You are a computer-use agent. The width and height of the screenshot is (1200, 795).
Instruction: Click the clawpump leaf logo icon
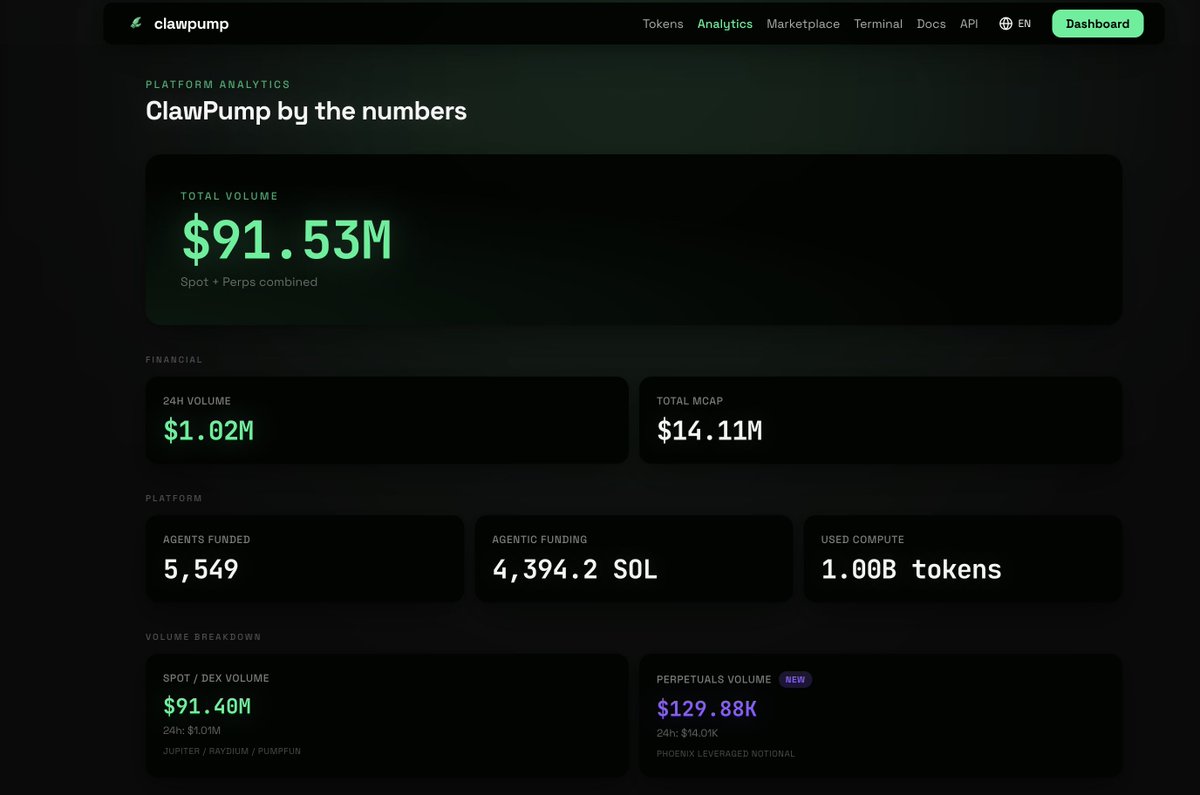click(x=136, y=23)
